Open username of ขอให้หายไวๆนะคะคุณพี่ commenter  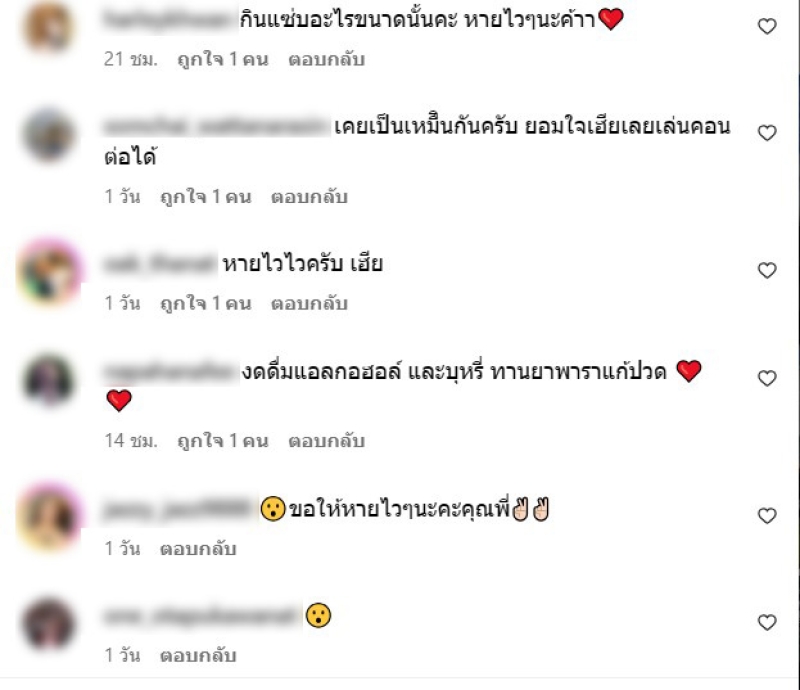tap(179, 509)
